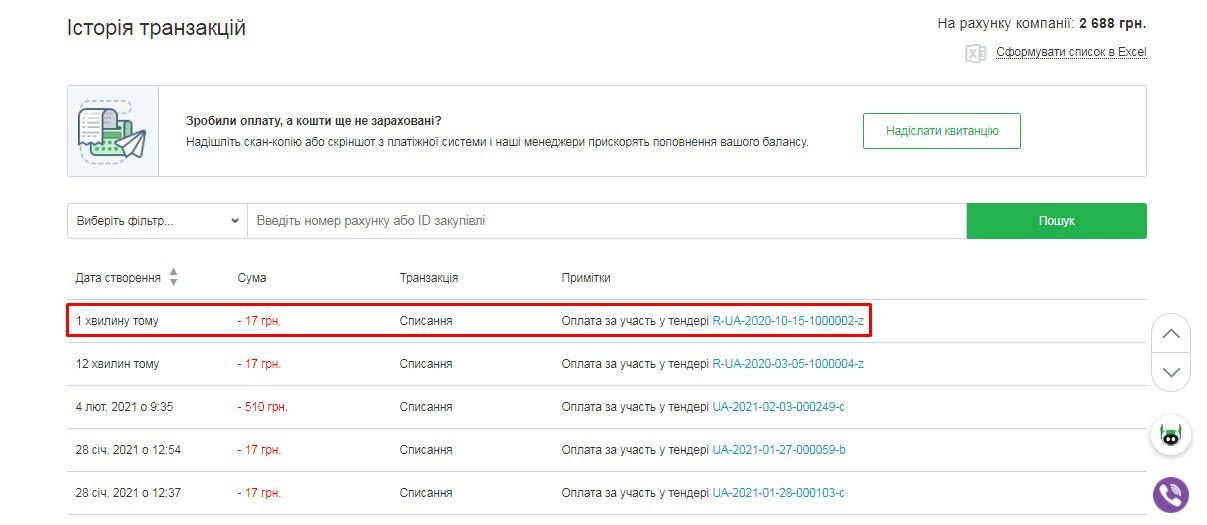Click the Excel file icon
The image size is (1207, 525).
click(x=975, y=53)
